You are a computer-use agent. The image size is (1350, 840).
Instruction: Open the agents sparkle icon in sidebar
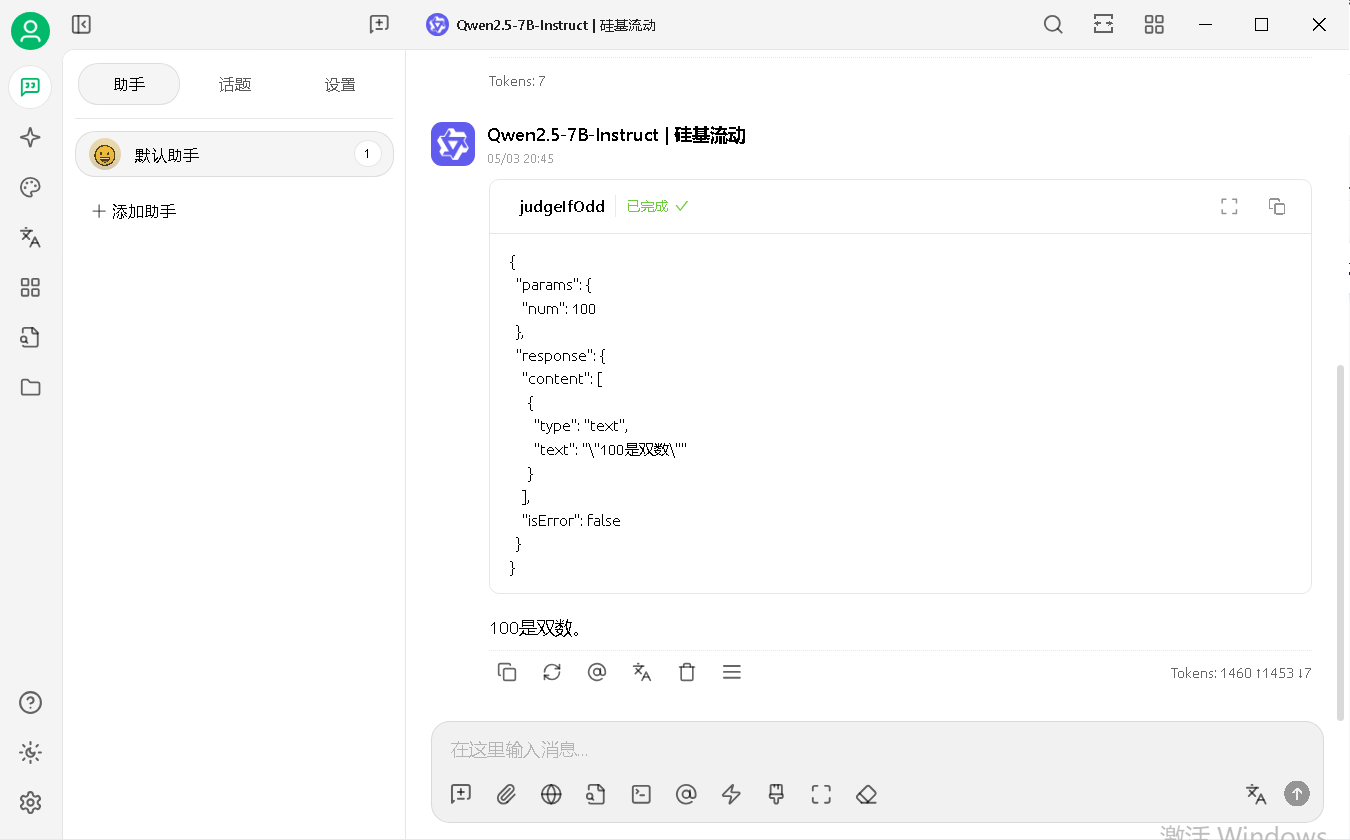(x=31, y=138)
